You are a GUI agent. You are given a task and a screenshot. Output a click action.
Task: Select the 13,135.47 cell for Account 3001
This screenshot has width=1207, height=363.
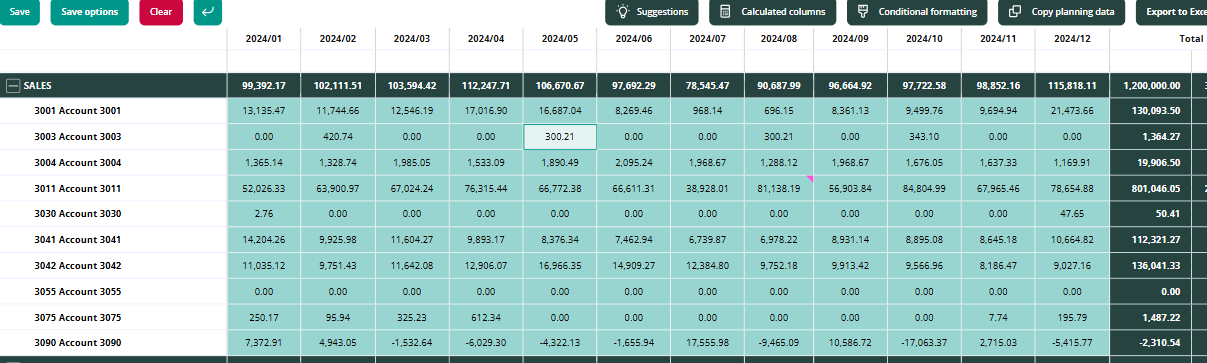tap(264, 111)
